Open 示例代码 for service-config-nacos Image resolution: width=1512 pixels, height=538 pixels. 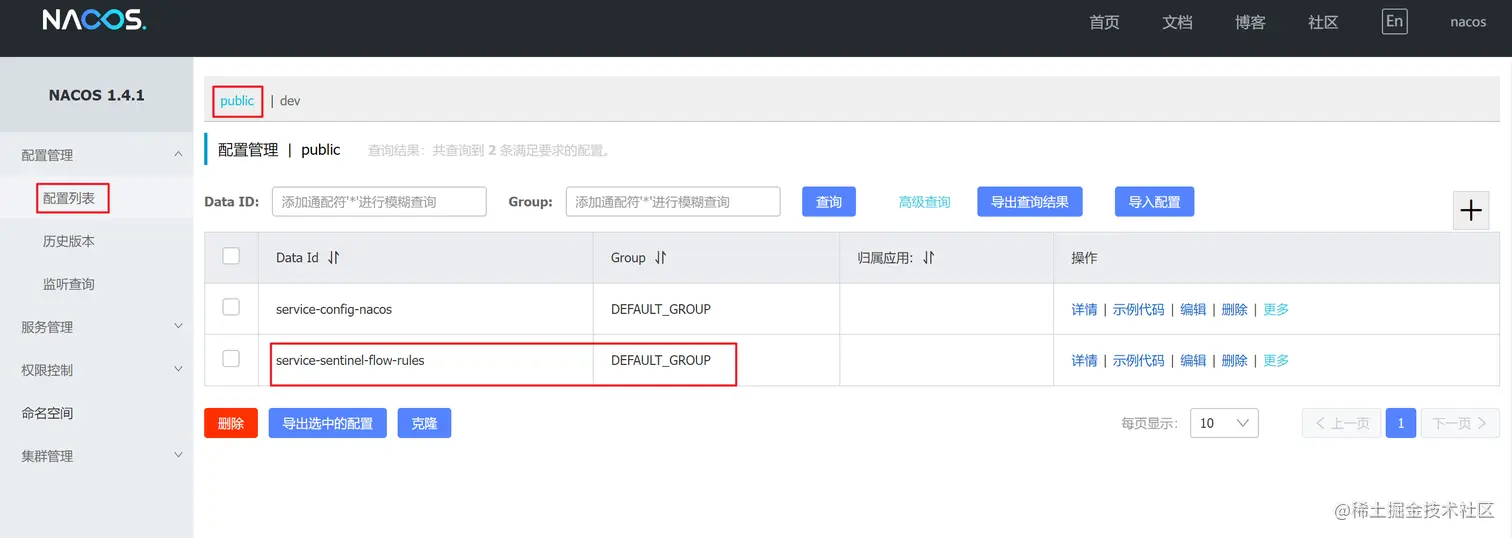(1138, 310)
